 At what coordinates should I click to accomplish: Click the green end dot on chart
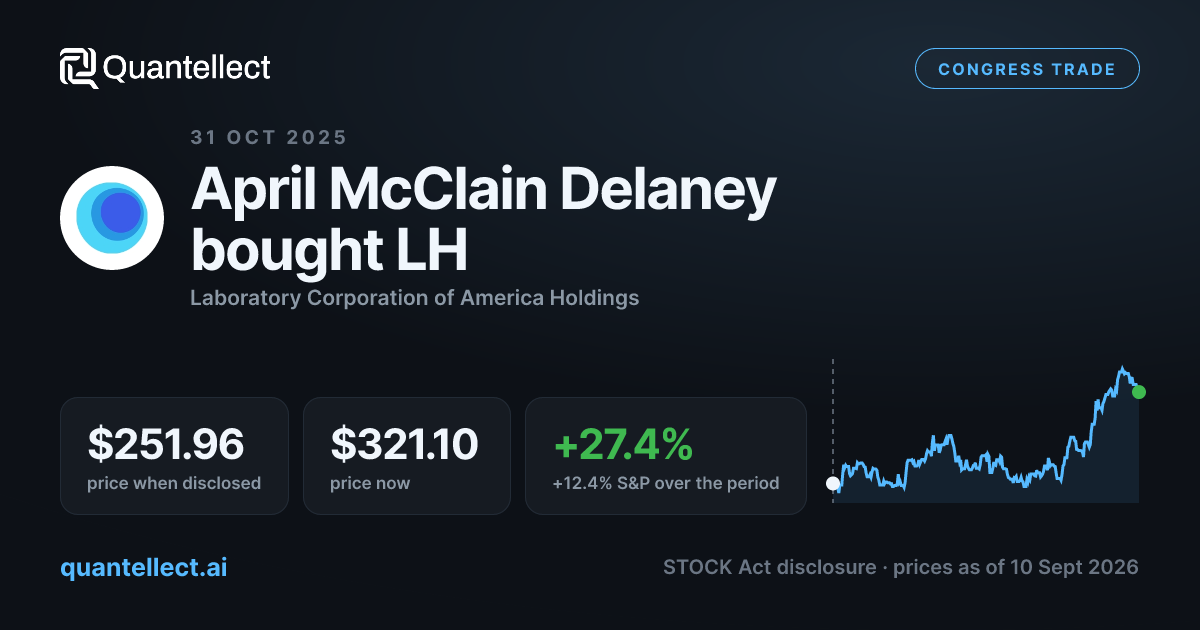click(1139, 392)
